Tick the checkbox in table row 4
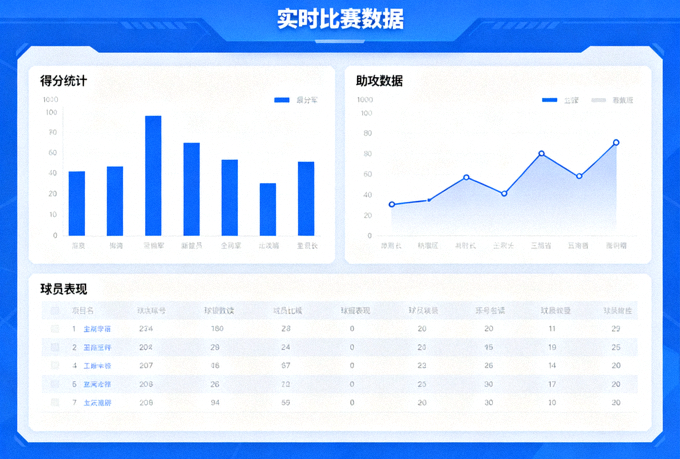This screenshot has width=680, height=459. (55, 365)
